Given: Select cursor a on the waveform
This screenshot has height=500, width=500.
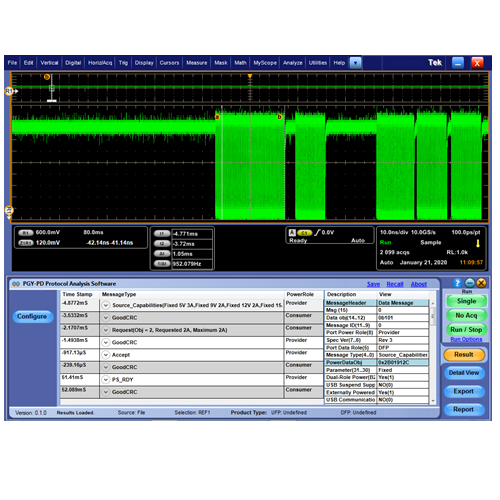Looking at the screenshot, I should [217, 117].
